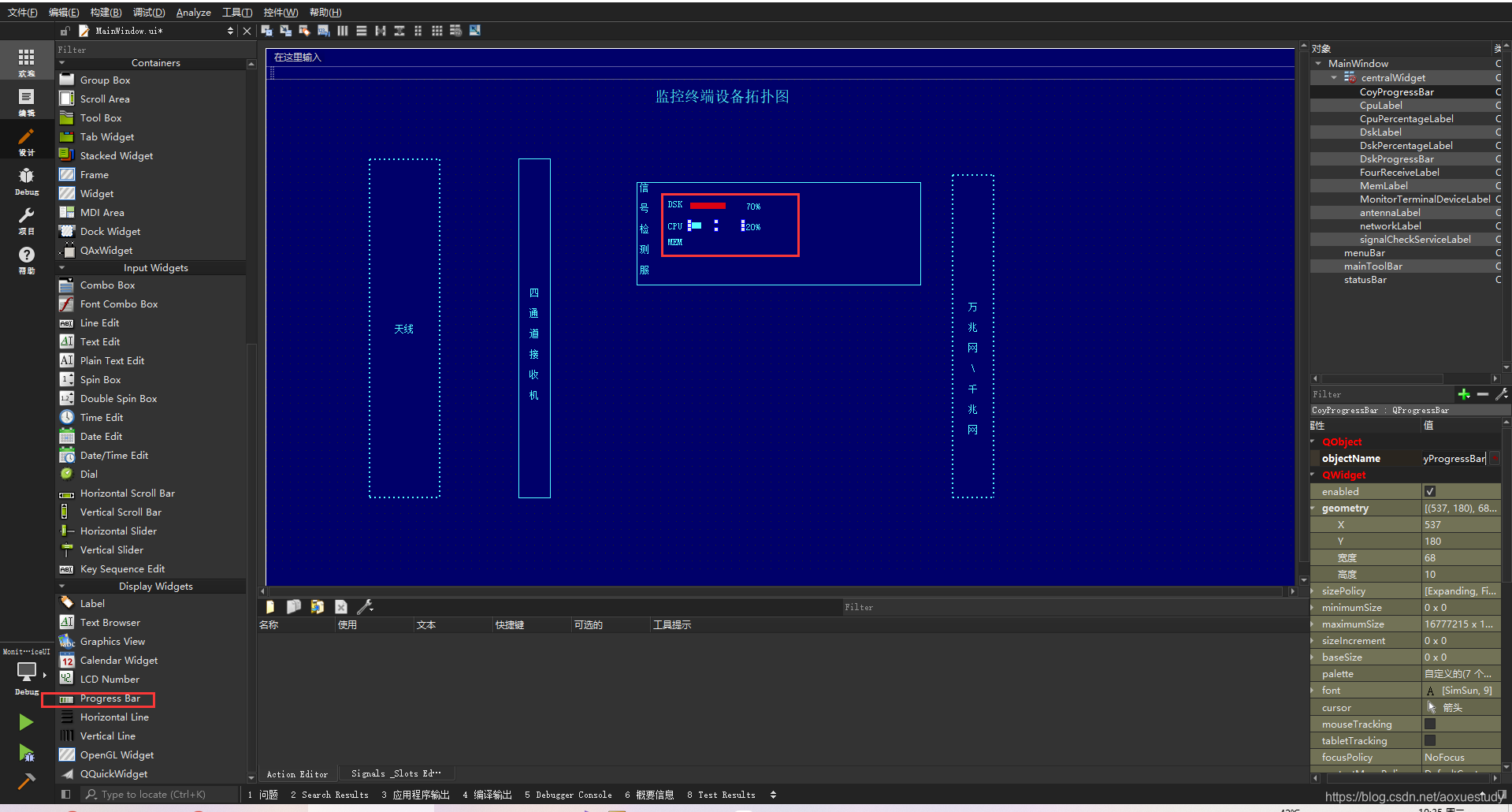Open Debugger Console output pane
This screenshot has height=812, width=1512.
pyautogui.click(x=568, y=795)
